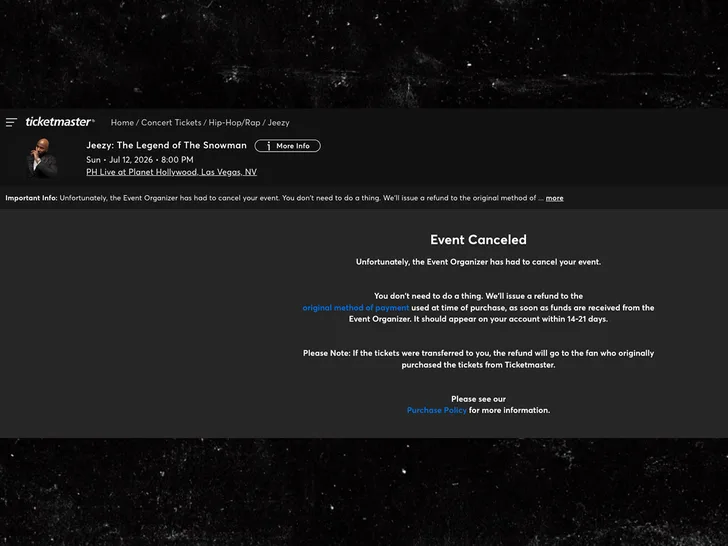Open the hamburger menu icon
This screenshot has height=546, width=728.
click(11, 122)
